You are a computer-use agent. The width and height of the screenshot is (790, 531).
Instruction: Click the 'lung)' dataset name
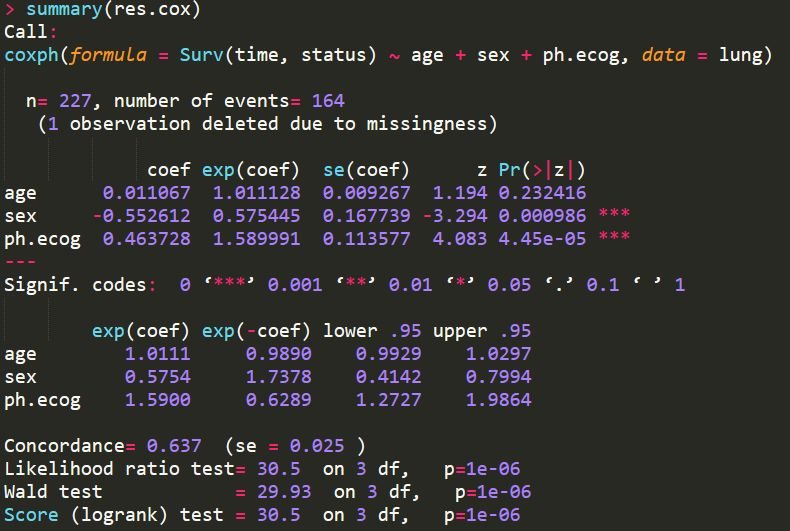[745, 54]
